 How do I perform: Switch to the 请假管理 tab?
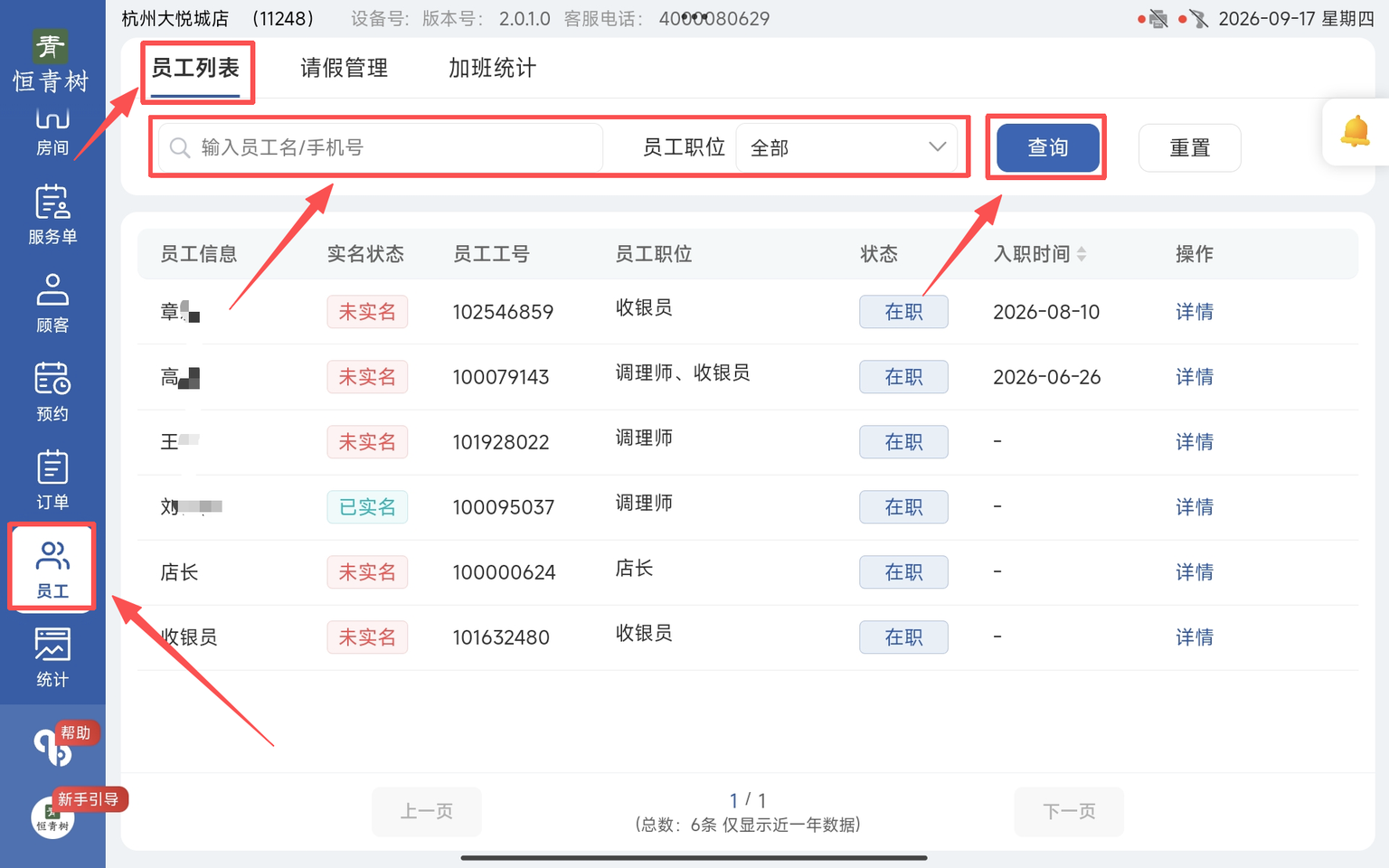pos(344,68)
